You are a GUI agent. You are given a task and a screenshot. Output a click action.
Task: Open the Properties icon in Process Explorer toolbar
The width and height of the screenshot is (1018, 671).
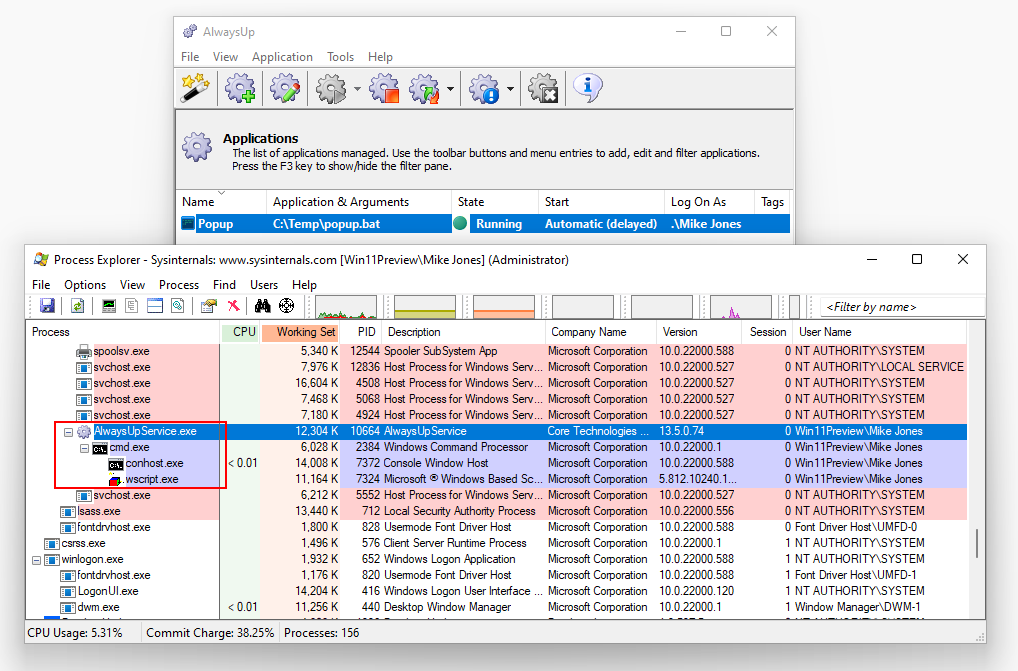[208, 306]
